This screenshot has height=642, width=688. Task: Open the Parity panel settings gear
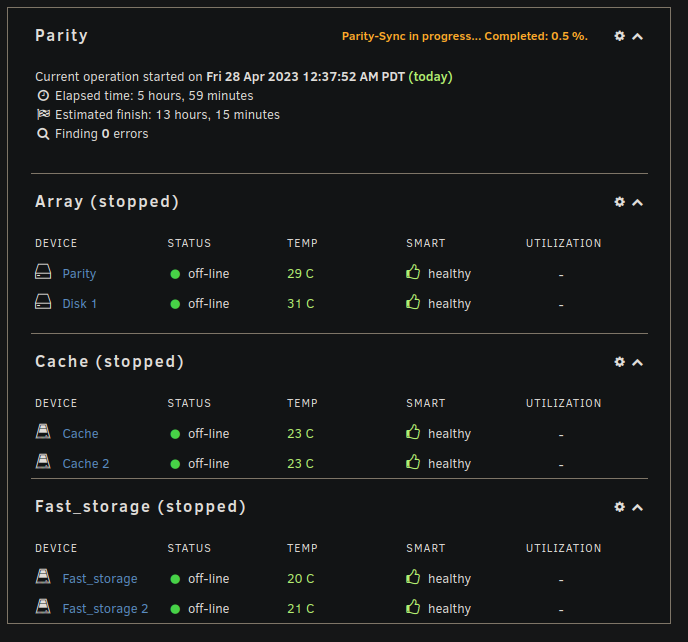619,36
